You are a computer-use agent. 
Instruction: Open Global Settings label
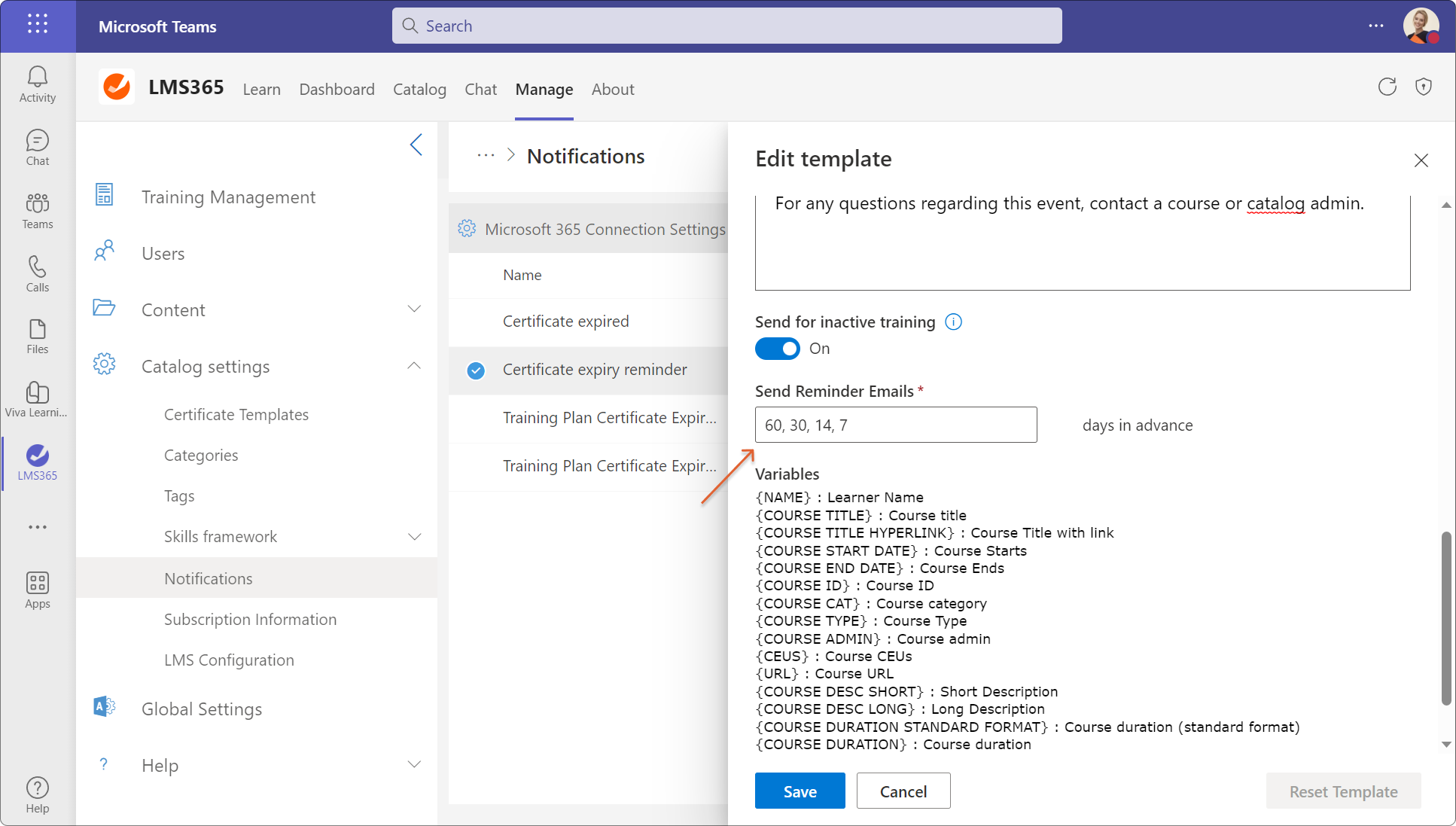pos(202,709)
